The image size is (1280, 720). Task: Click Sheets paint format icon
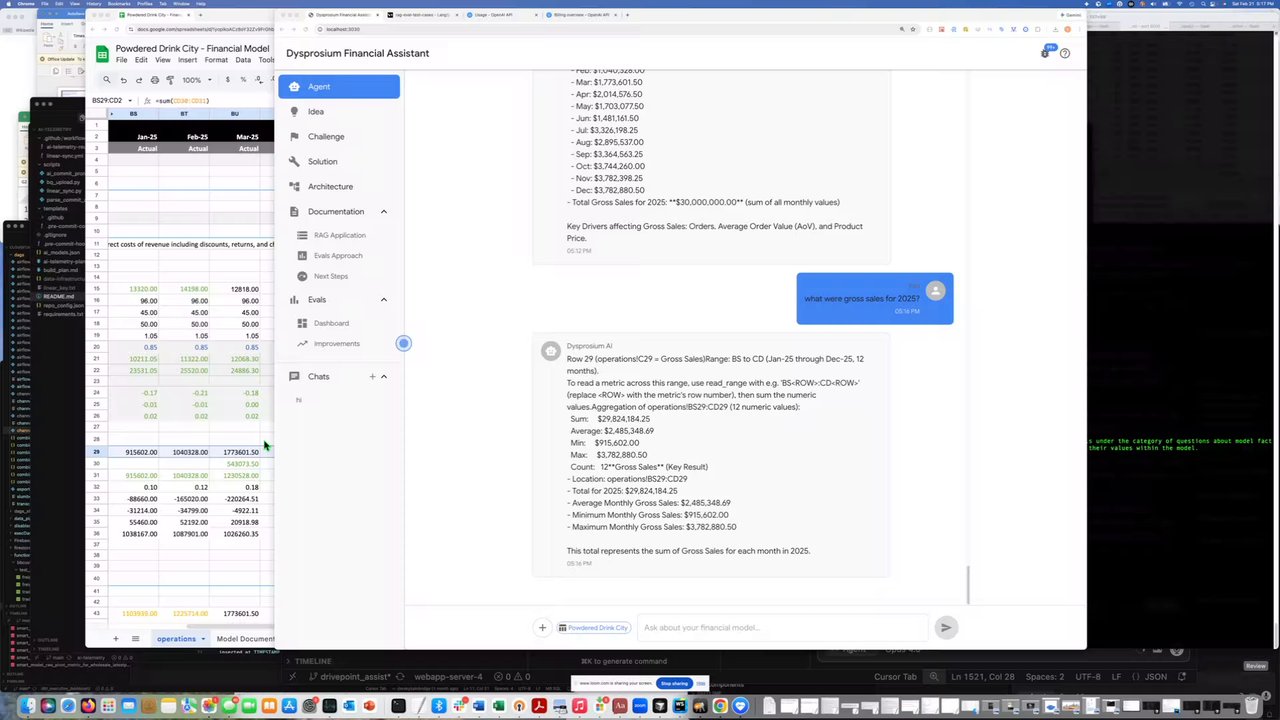point(169,80)
